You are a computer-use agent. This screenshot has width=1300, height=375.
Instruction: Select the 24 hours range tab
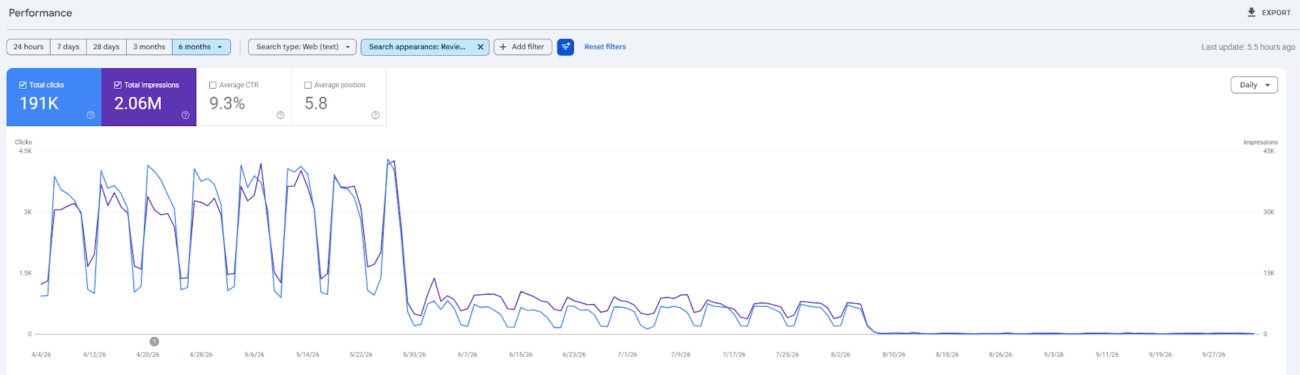28,47
